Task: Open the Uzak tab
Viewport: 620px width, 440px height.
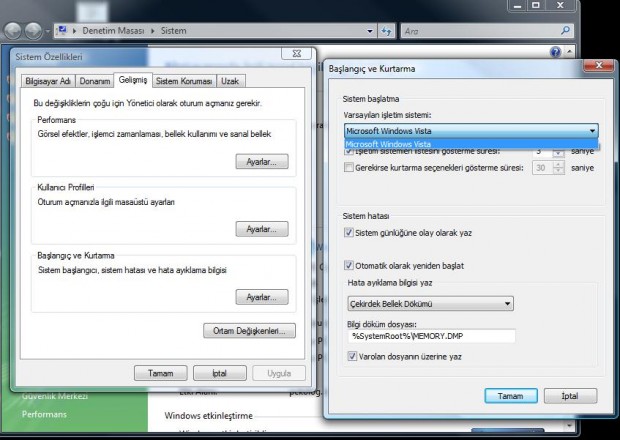Action: pos(230,81)
